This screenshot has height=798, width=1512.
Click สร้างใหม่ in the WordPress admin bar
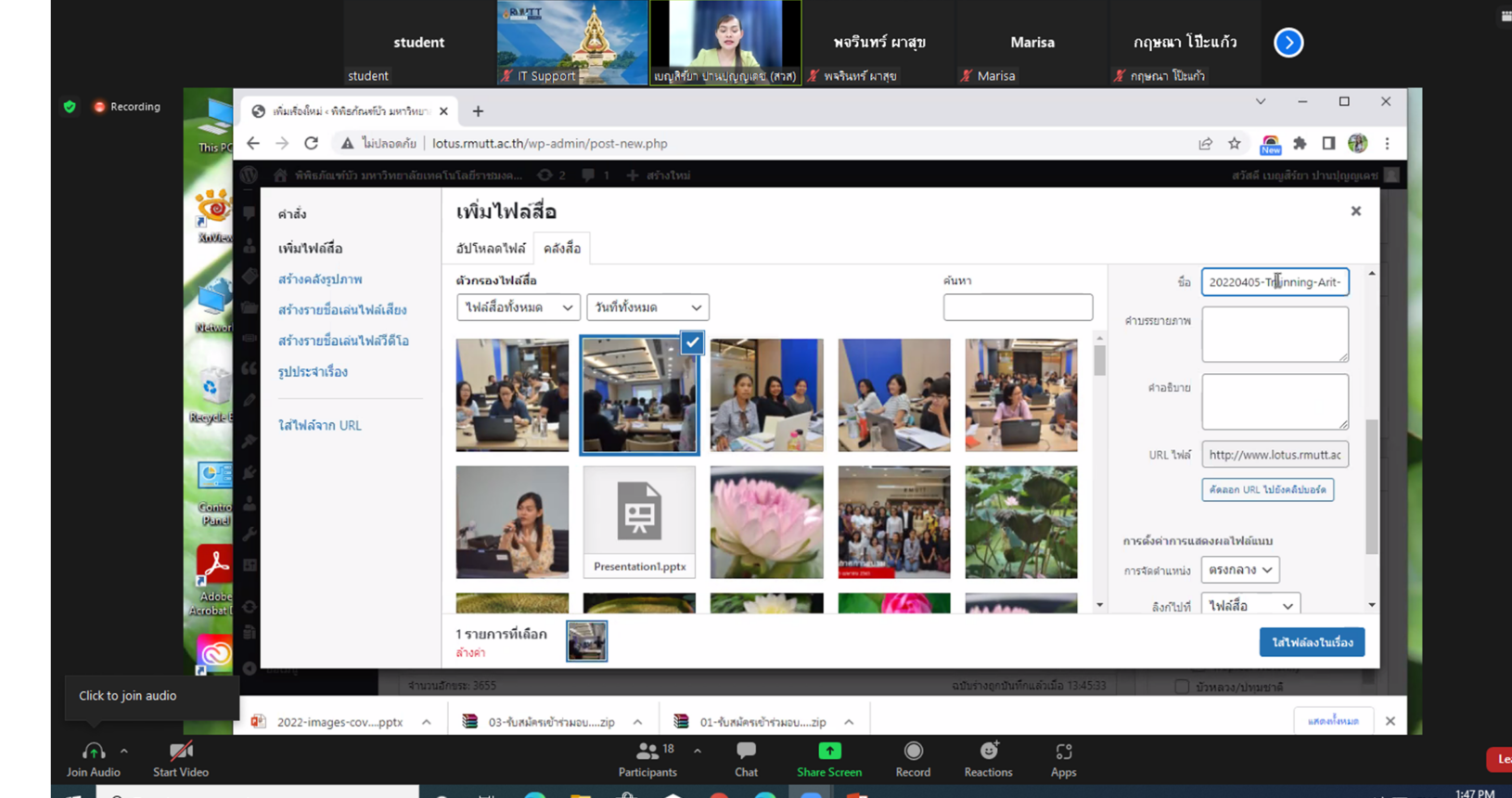[660, 174]
